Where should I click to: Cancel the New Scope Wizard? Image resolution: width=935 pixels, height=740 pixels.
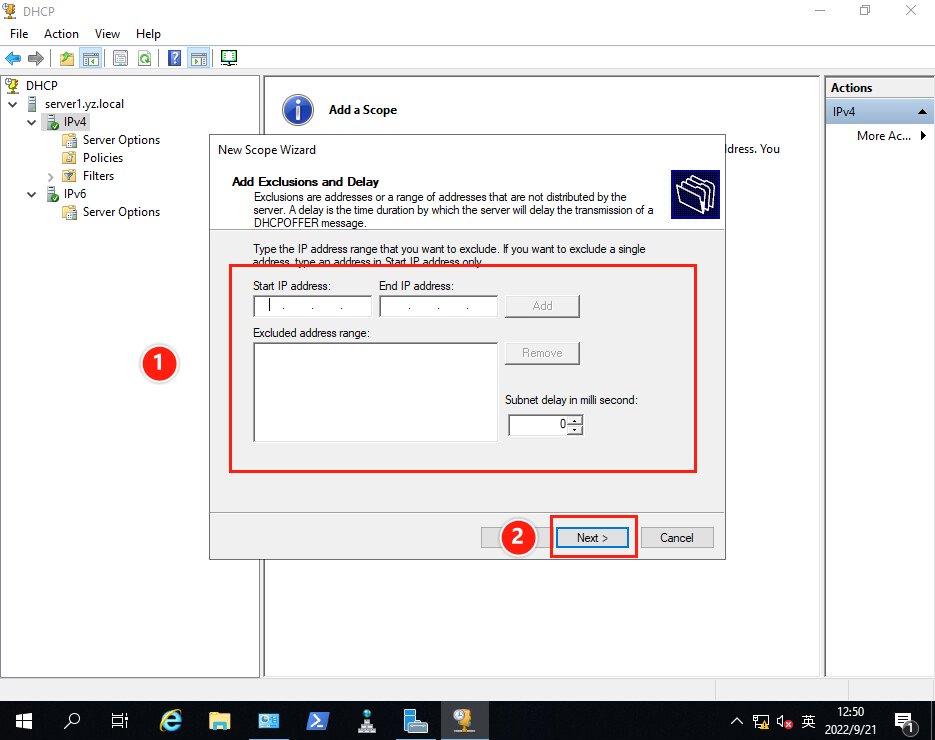676,537
